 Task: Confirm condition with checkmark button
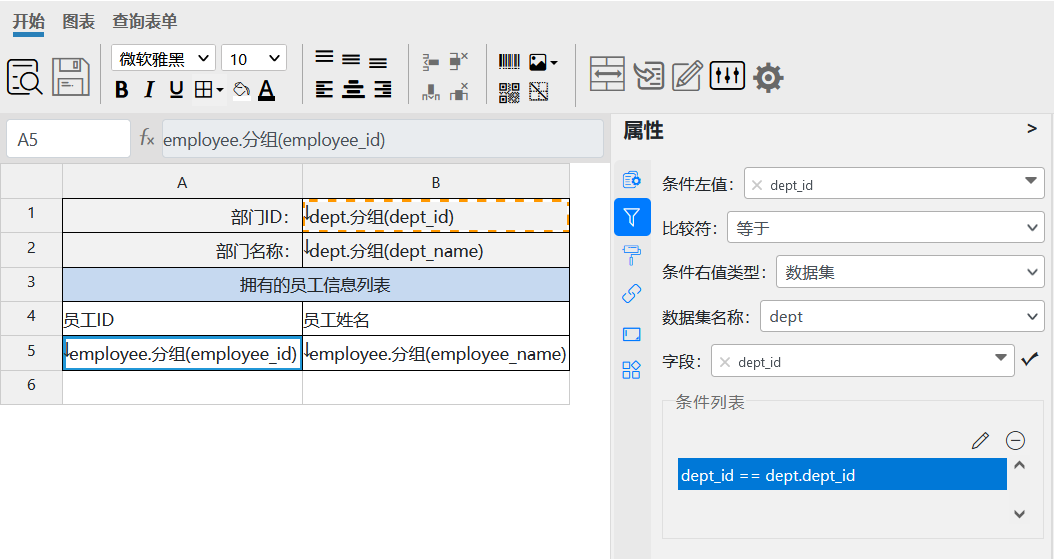point(1030,359)
